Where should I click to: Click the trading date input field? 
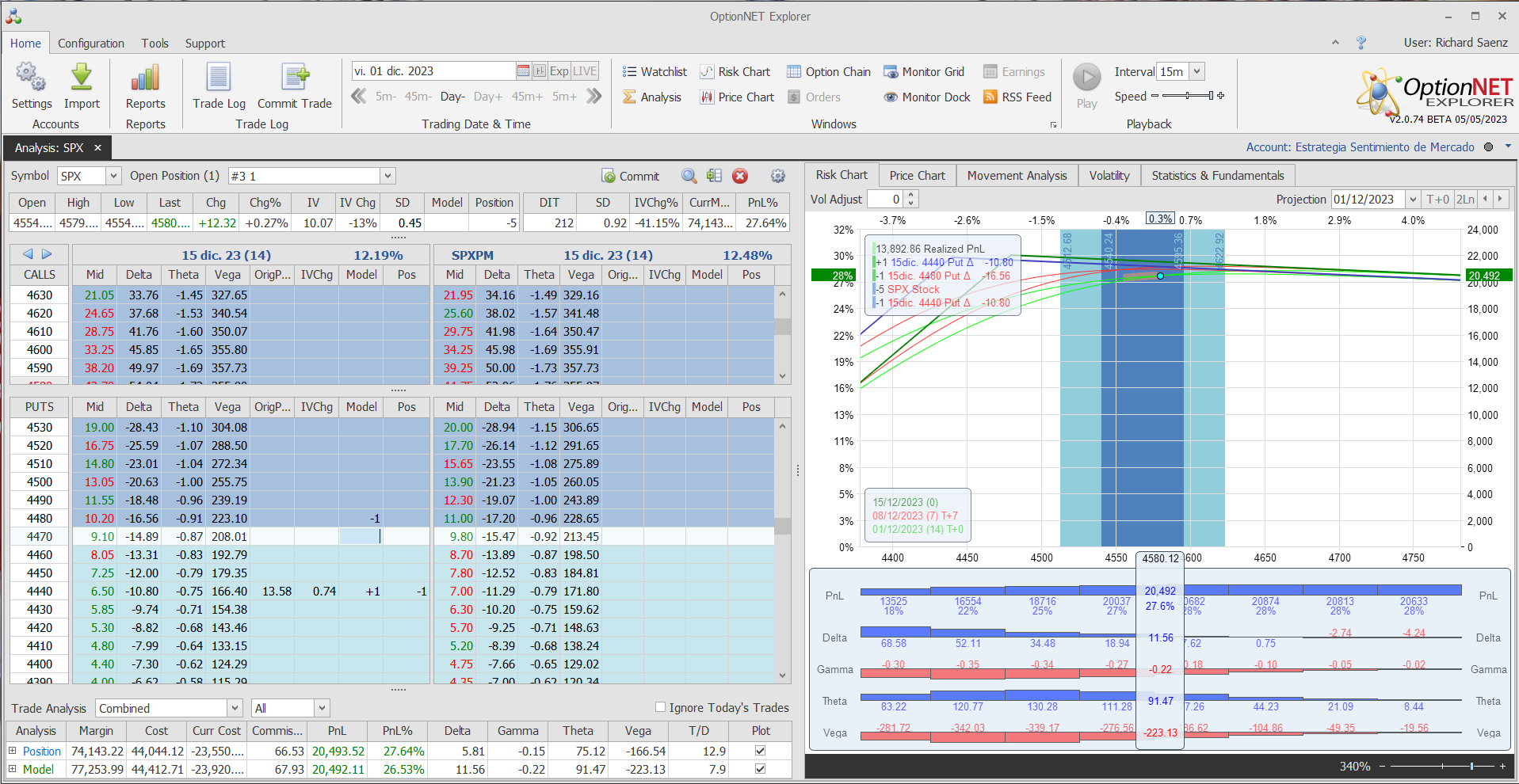pyautogui.click(x=433, y=71)
